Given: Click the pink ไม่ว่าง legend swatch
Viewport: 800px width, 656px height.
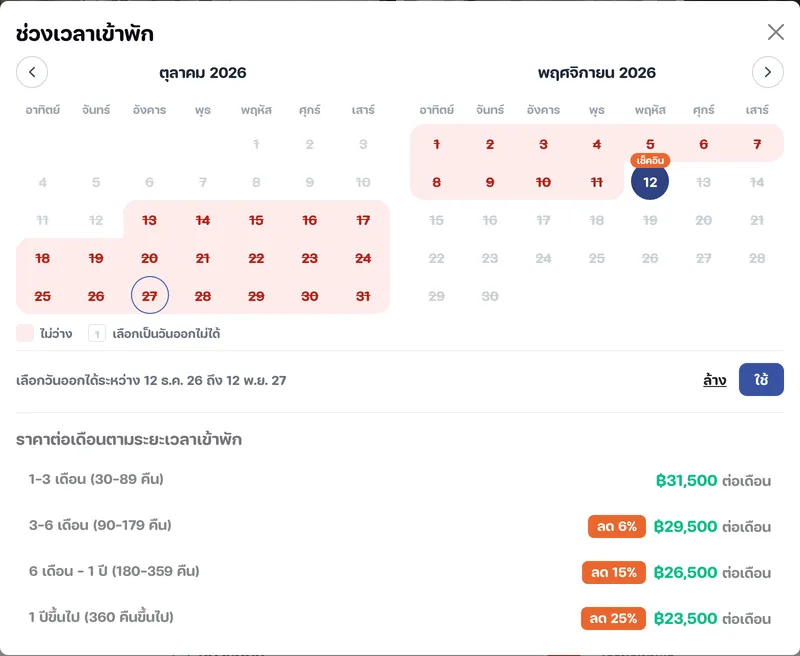Looking at the screenshot, I should pos(25,333).
